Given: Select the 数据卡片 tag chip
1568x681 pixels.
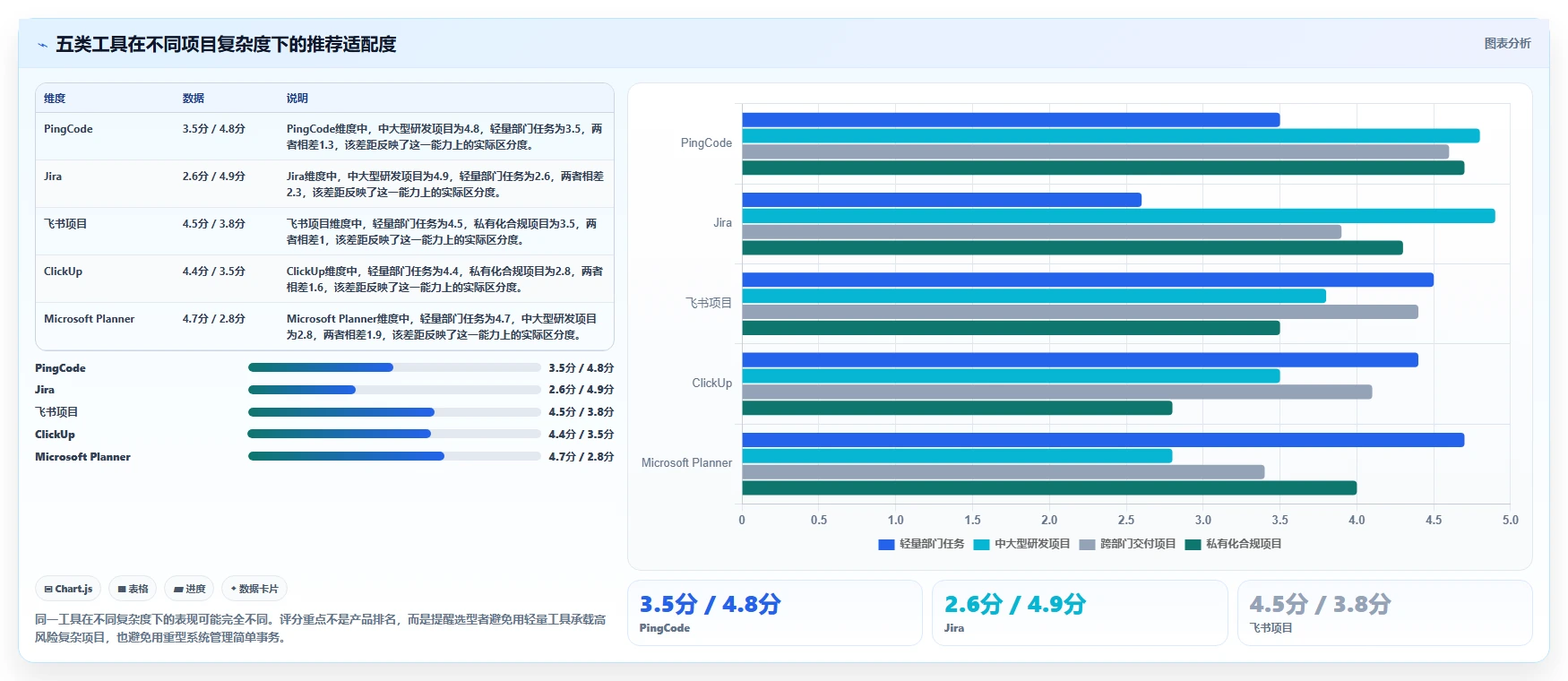Looking at the screenshot, I should click(254, 589).
